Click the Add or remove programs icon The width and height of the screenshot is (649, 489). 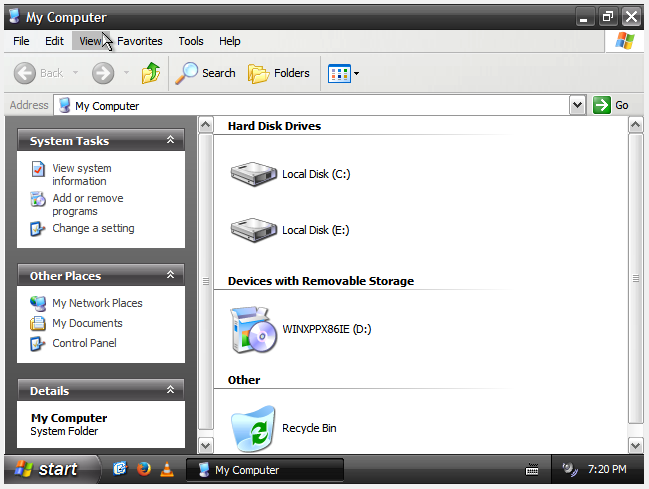[38, 199]
